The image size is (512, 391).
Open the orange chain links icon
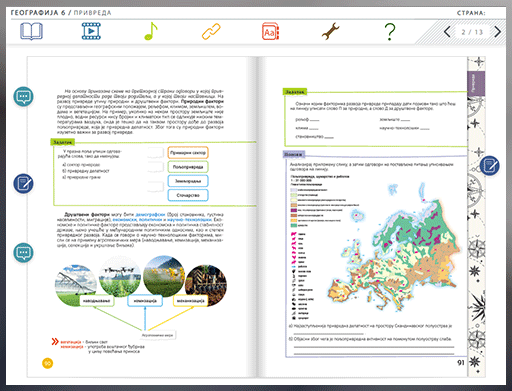tap(211, 31)
